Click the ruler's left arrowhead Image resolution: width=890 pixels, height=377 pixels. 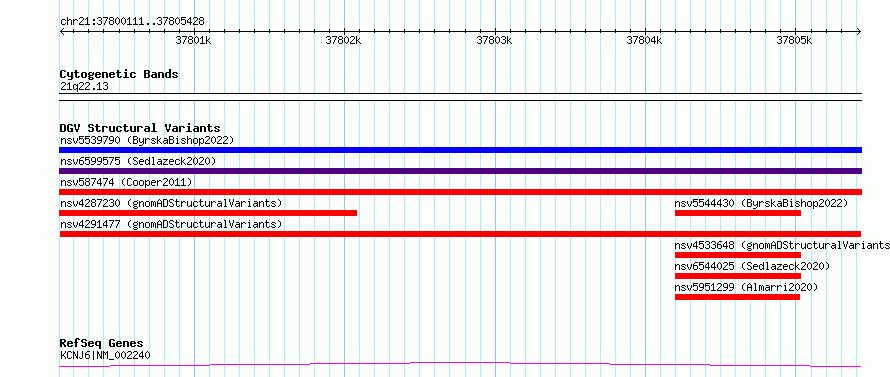click(x=62, y=31)
